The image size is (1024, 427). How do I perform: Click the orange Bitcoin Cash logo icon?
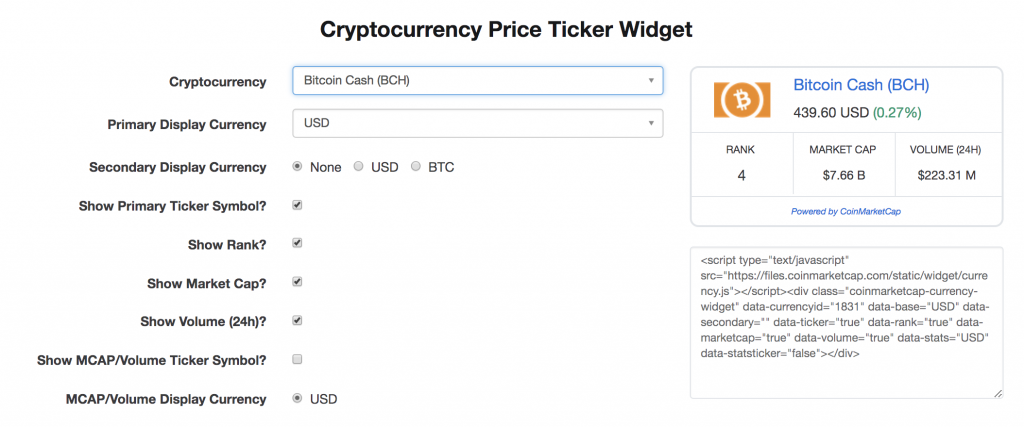741,99
